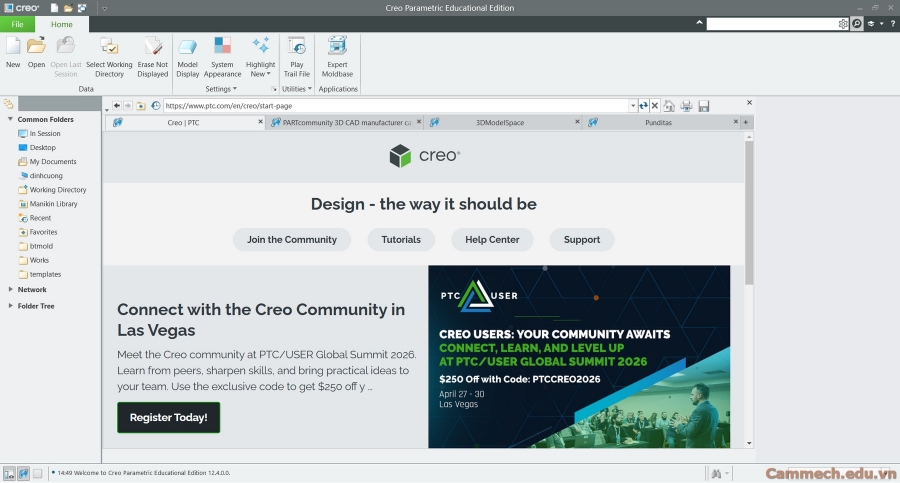The height and width of the screenshot is (483, 900).
Task: Expand the Utilities group dropdown
Action: tap(297, 89)
